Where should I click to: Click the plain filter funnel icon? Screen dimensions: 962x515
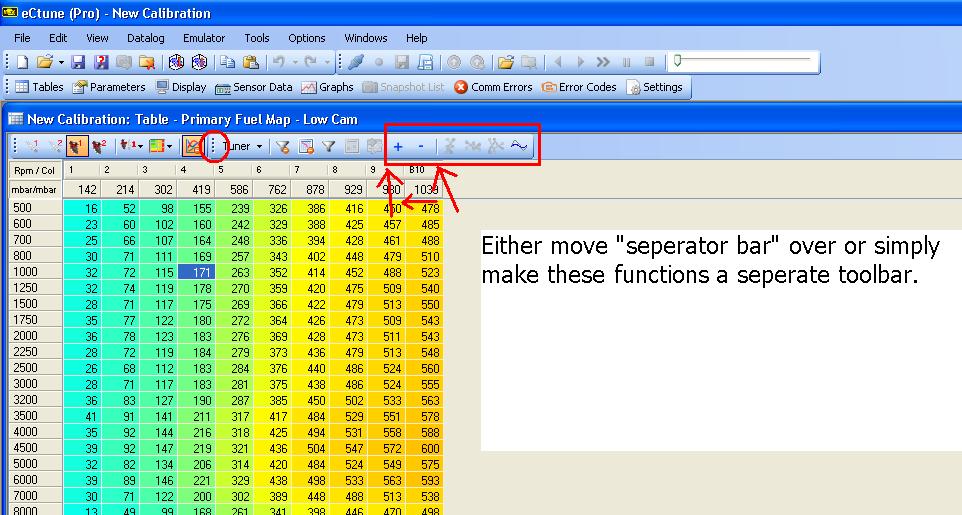coord(329,146)
